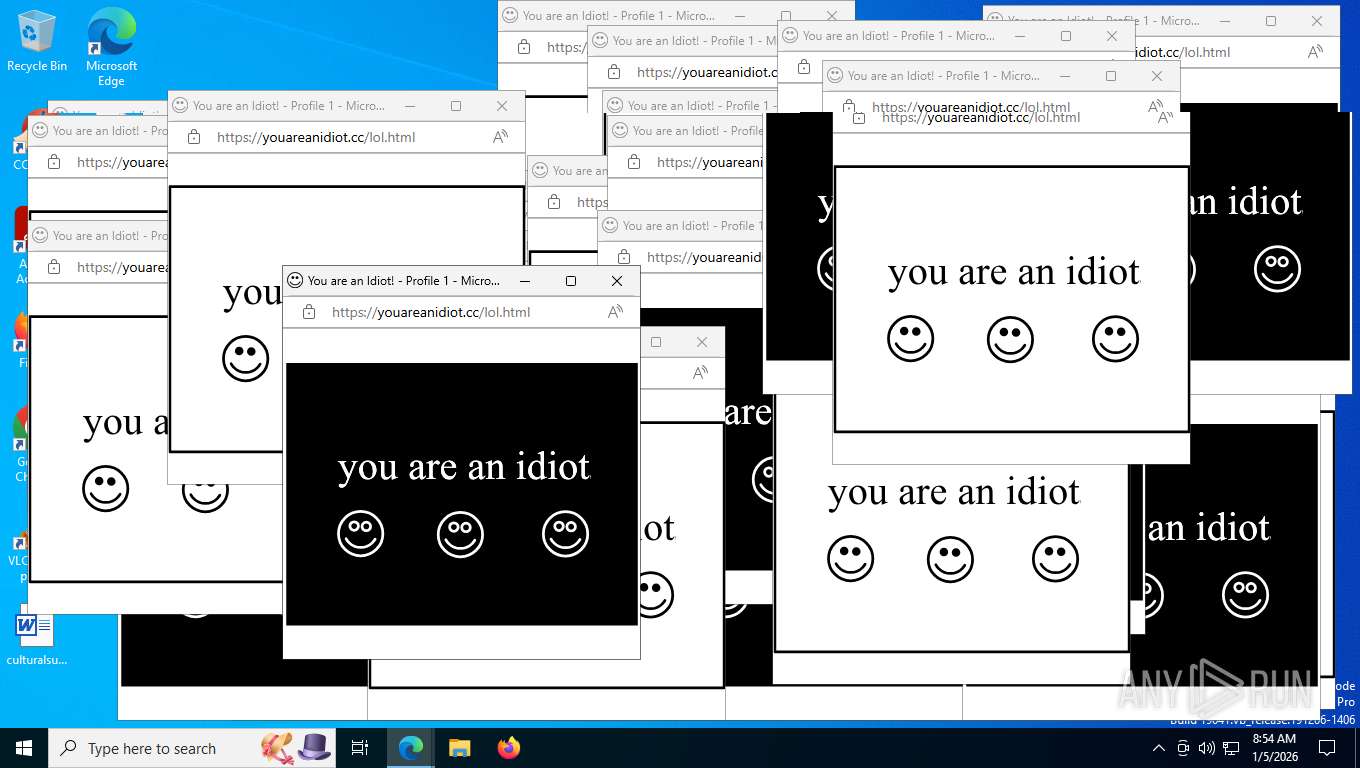Launch Firefox from the taskbar

(x=509, y=748)
